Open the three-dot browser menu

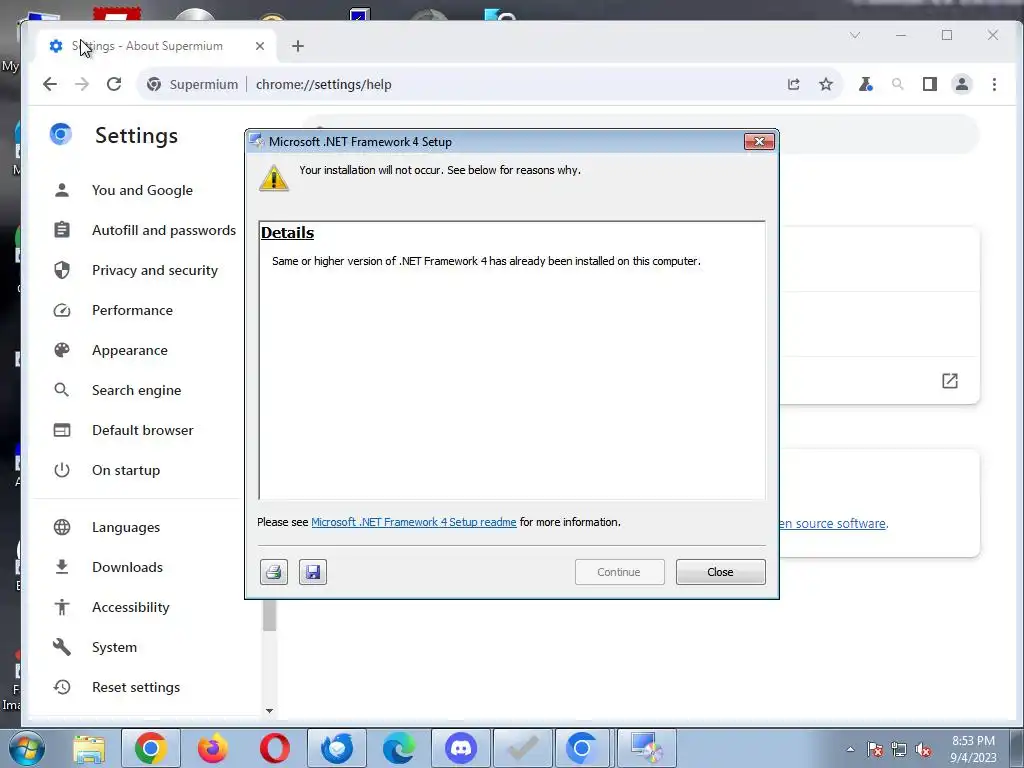click(994, 84)
